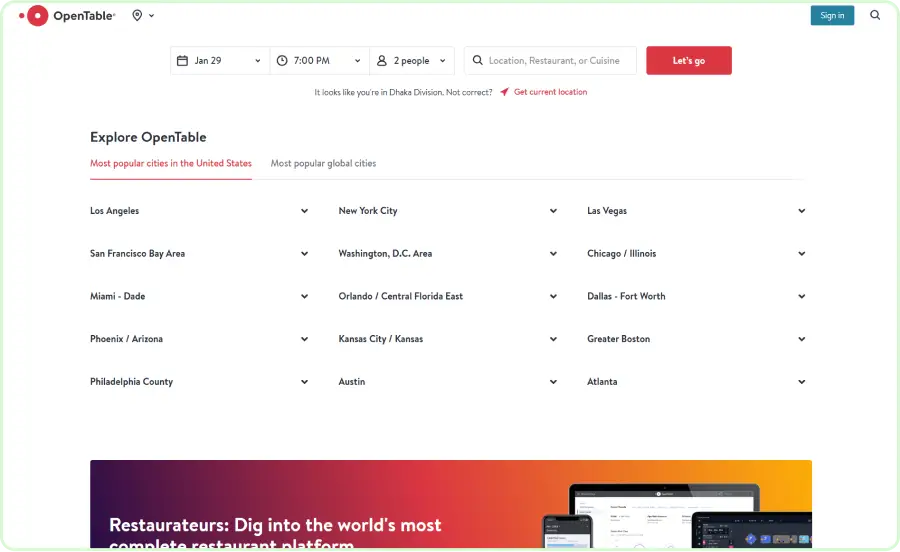Expand the Greater Boston chevron
900x552 pixels.
coord(802,339)
